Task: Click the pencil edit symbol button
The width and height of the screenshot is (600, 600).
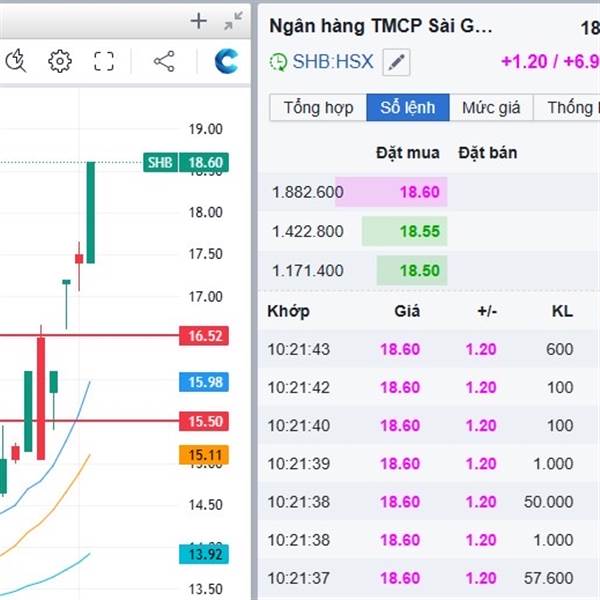Action: (396, 62)
